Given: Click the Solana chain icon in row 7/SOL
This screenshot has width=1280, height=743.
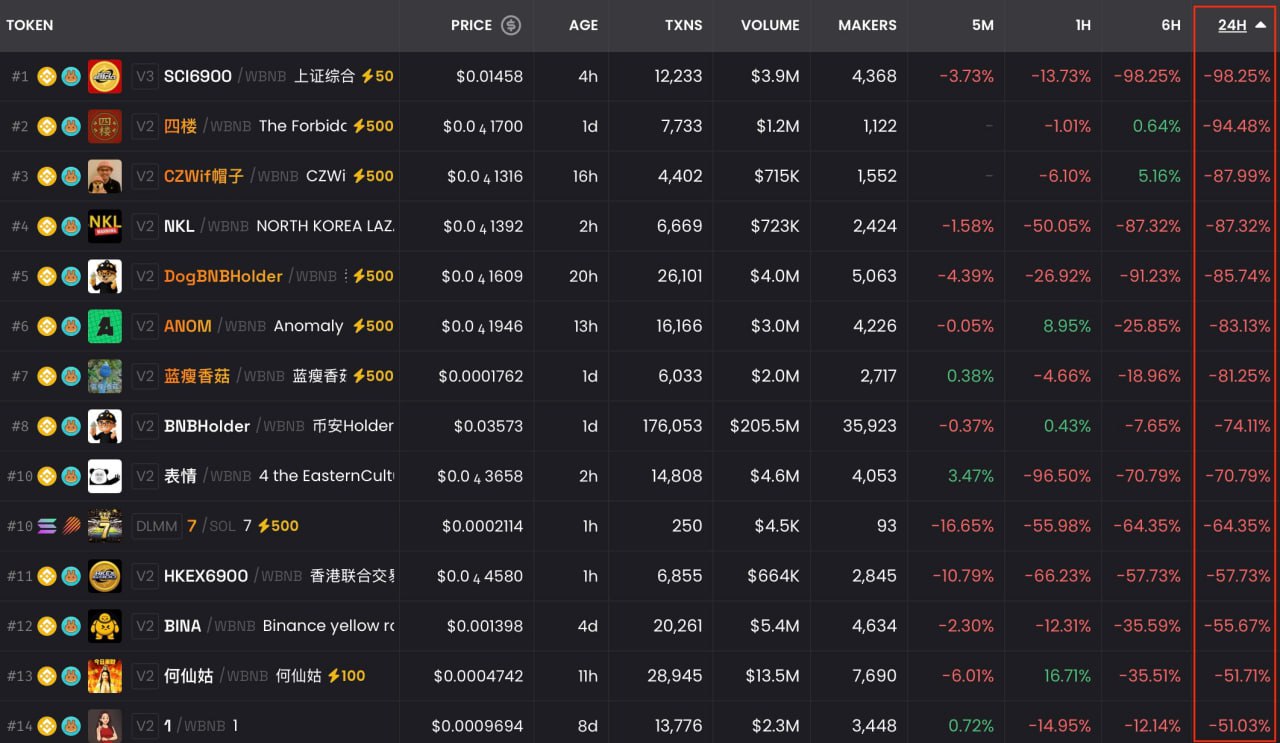Looking at the screenshot, I should click(x=47, y=526).
